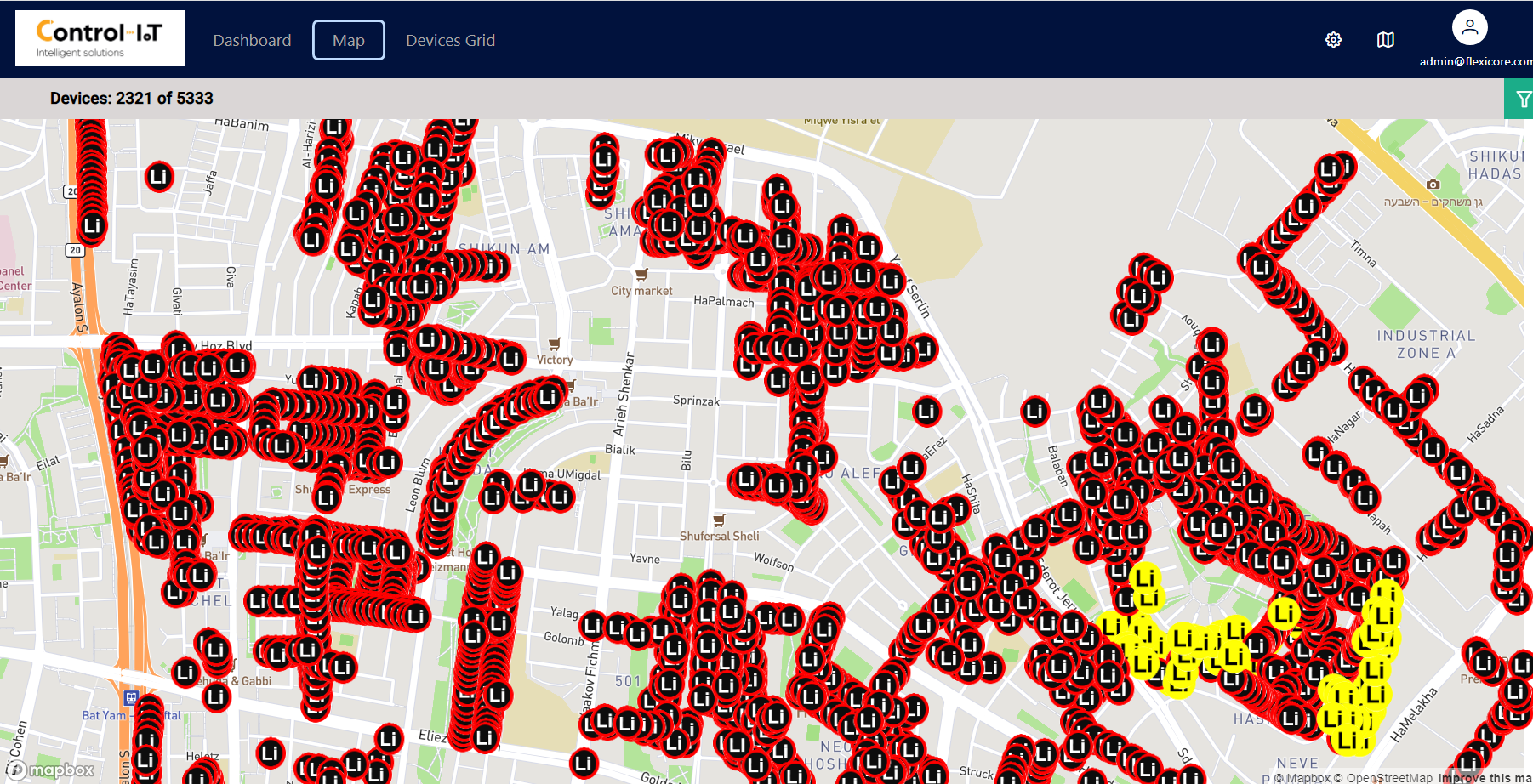
Task: Open the settings gear icon
Action: click(1333, 40)
